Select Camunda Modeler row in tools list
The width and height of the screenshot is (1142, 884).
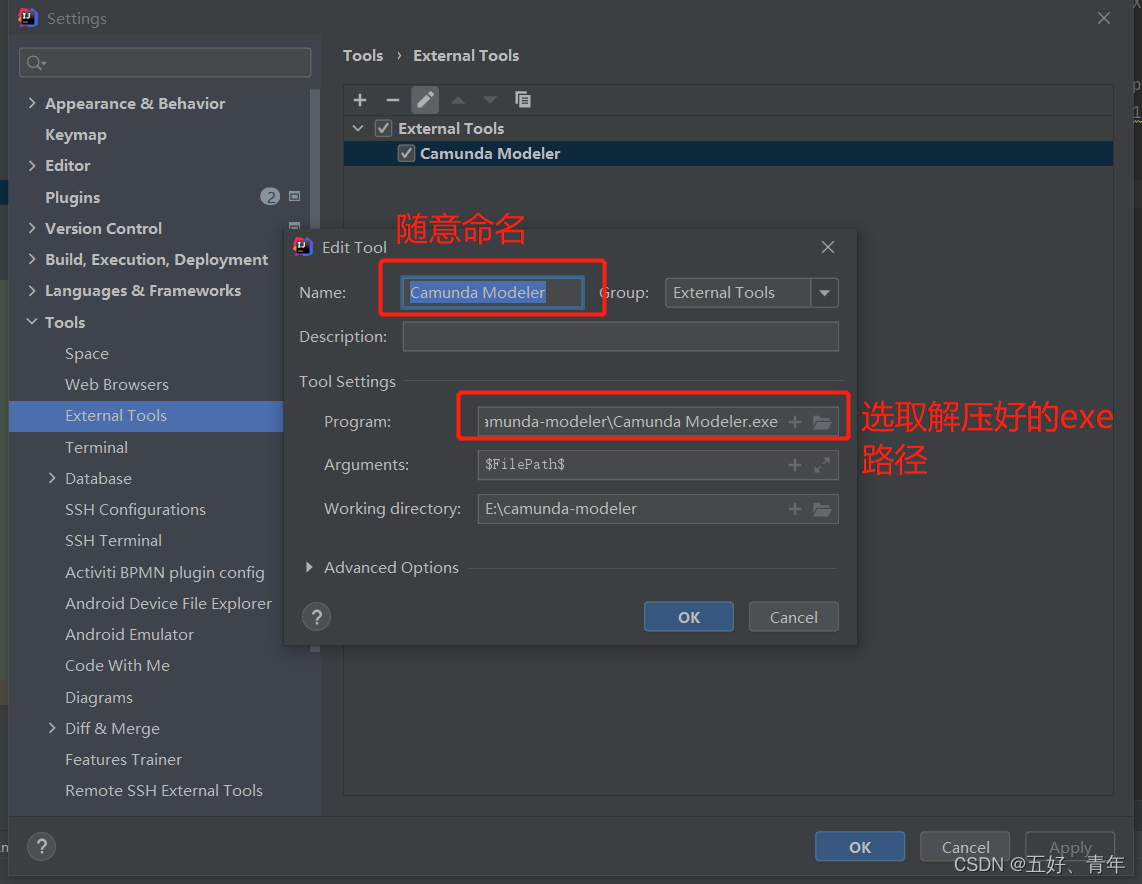pos(728,154)
